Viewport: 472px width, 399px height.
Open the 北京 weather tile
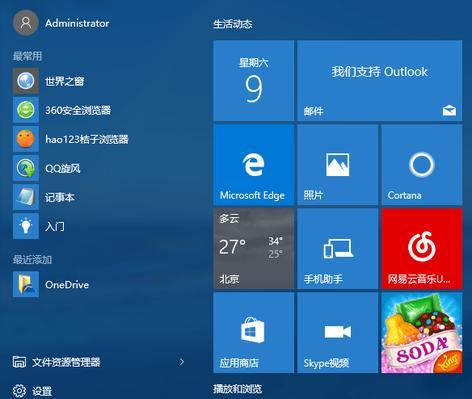pyautogui.click(x=254, y=249)
